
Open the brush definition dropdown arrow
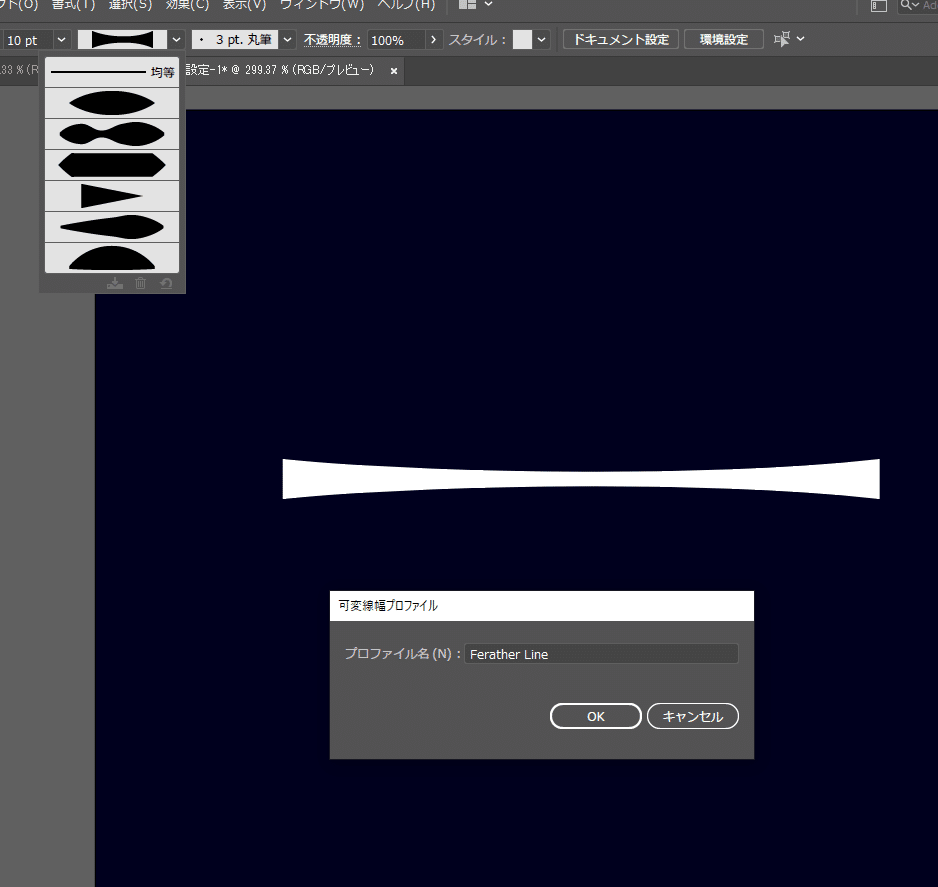click(288, 40)
